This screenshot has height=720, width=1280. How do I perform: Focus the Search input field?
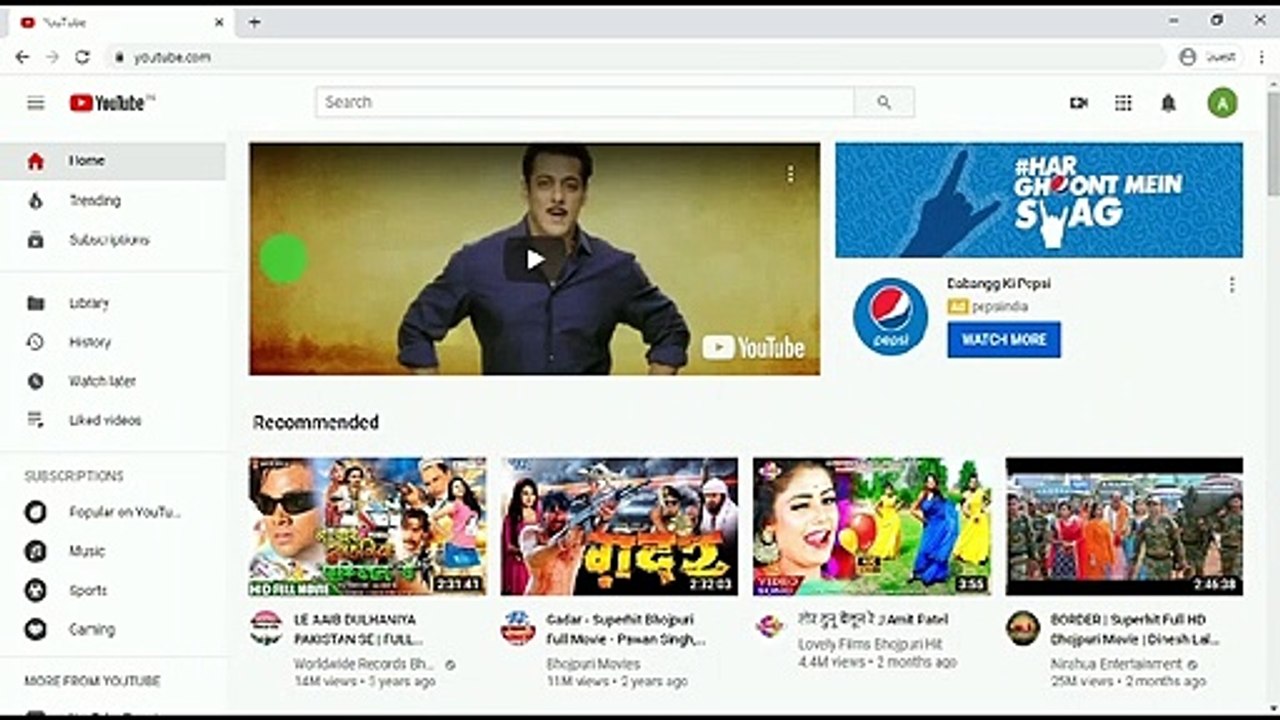point(585,102)
